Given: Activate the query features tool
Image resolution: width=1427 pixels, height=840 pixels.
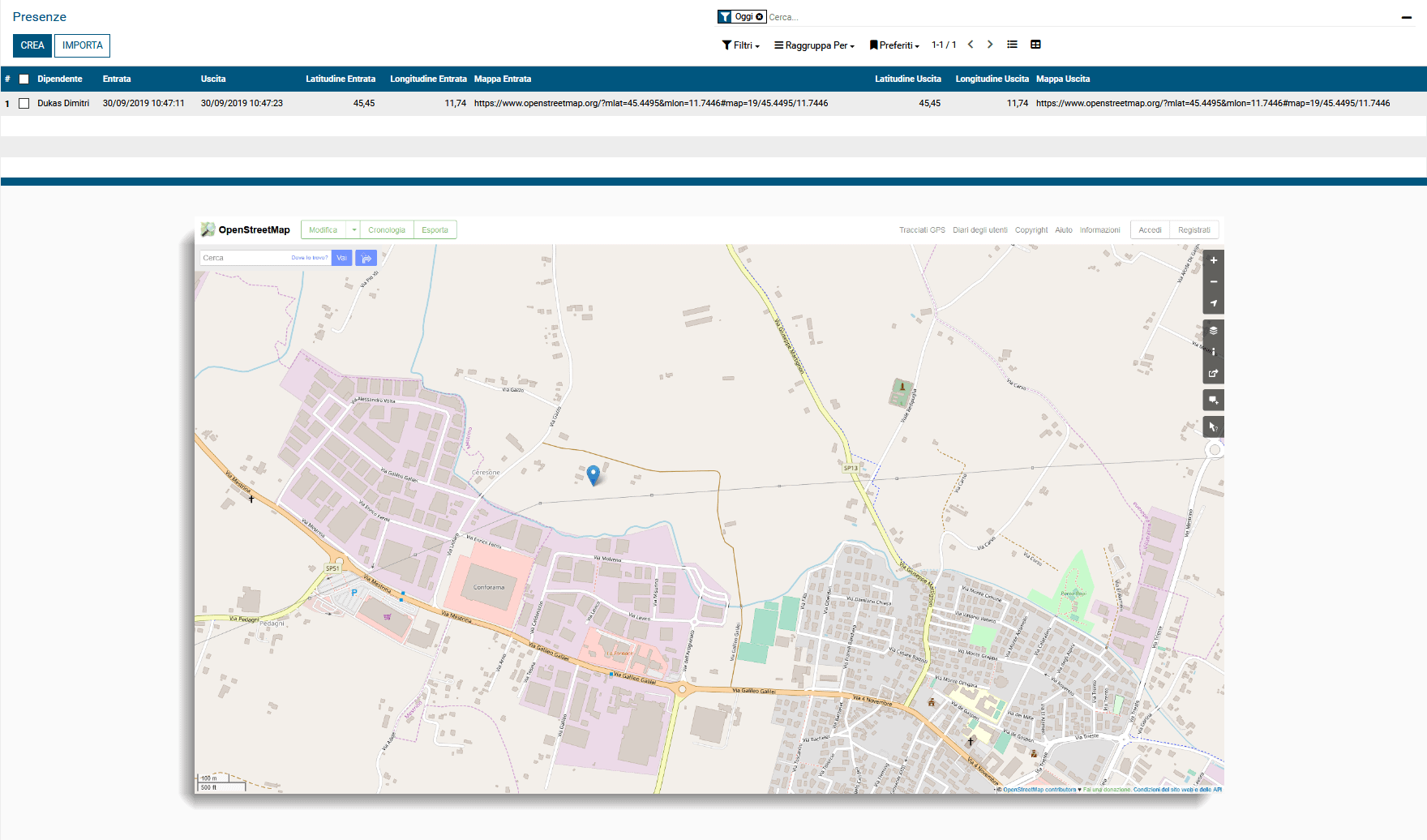Looking at the screenshot, I should (x=1213, y=426).
